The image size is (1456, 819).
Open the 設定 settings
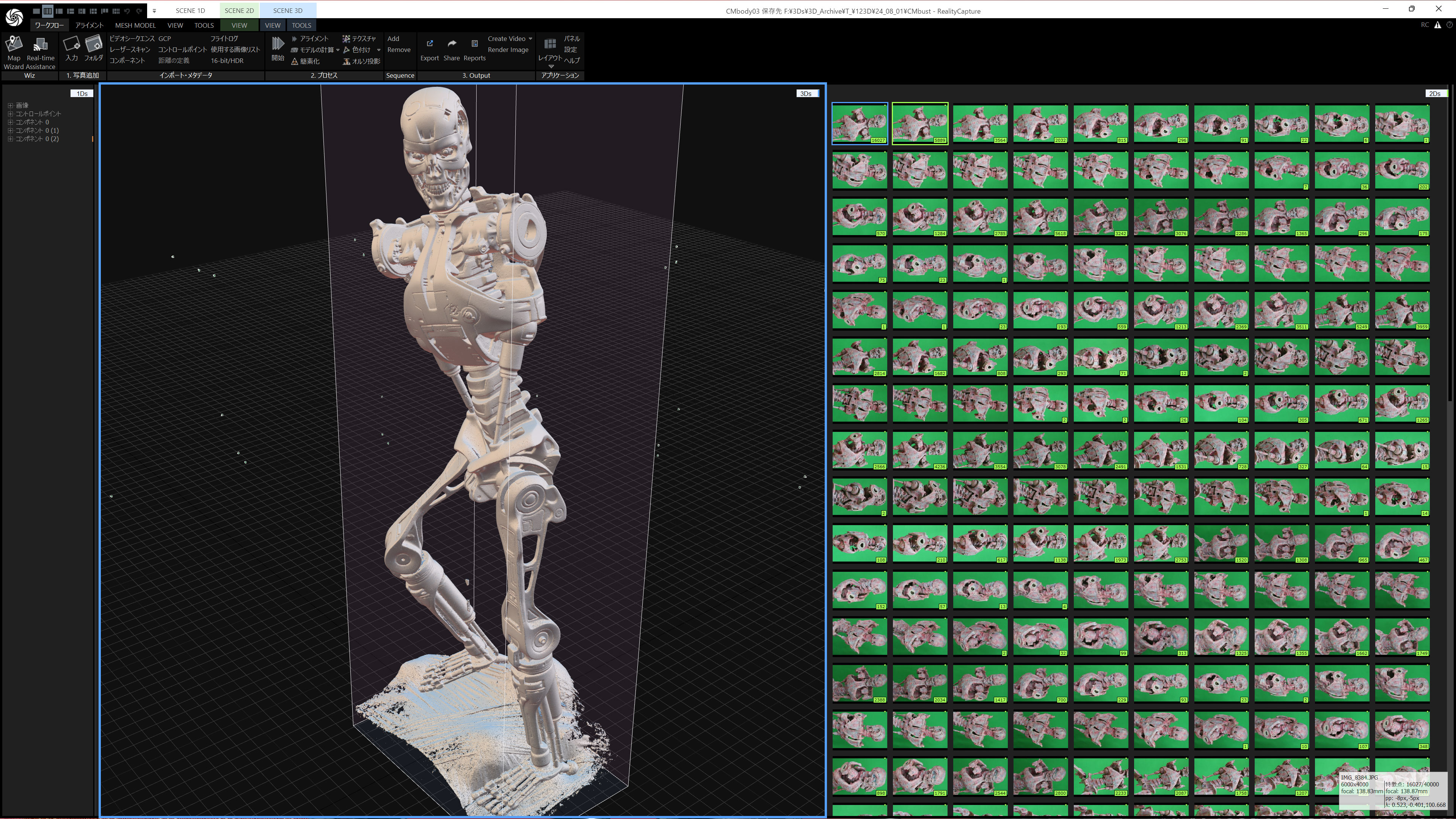(571, 50)
